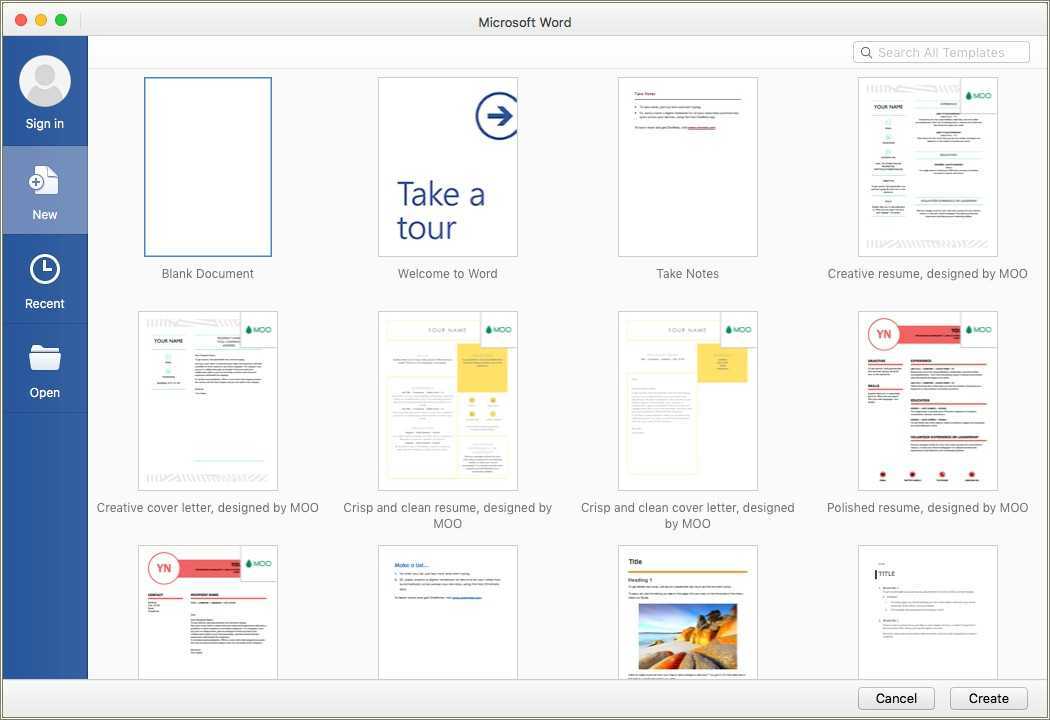Click the Recent label in sidebar
This screenshot has width=1050, height=720.
click(x=45, y=304)
